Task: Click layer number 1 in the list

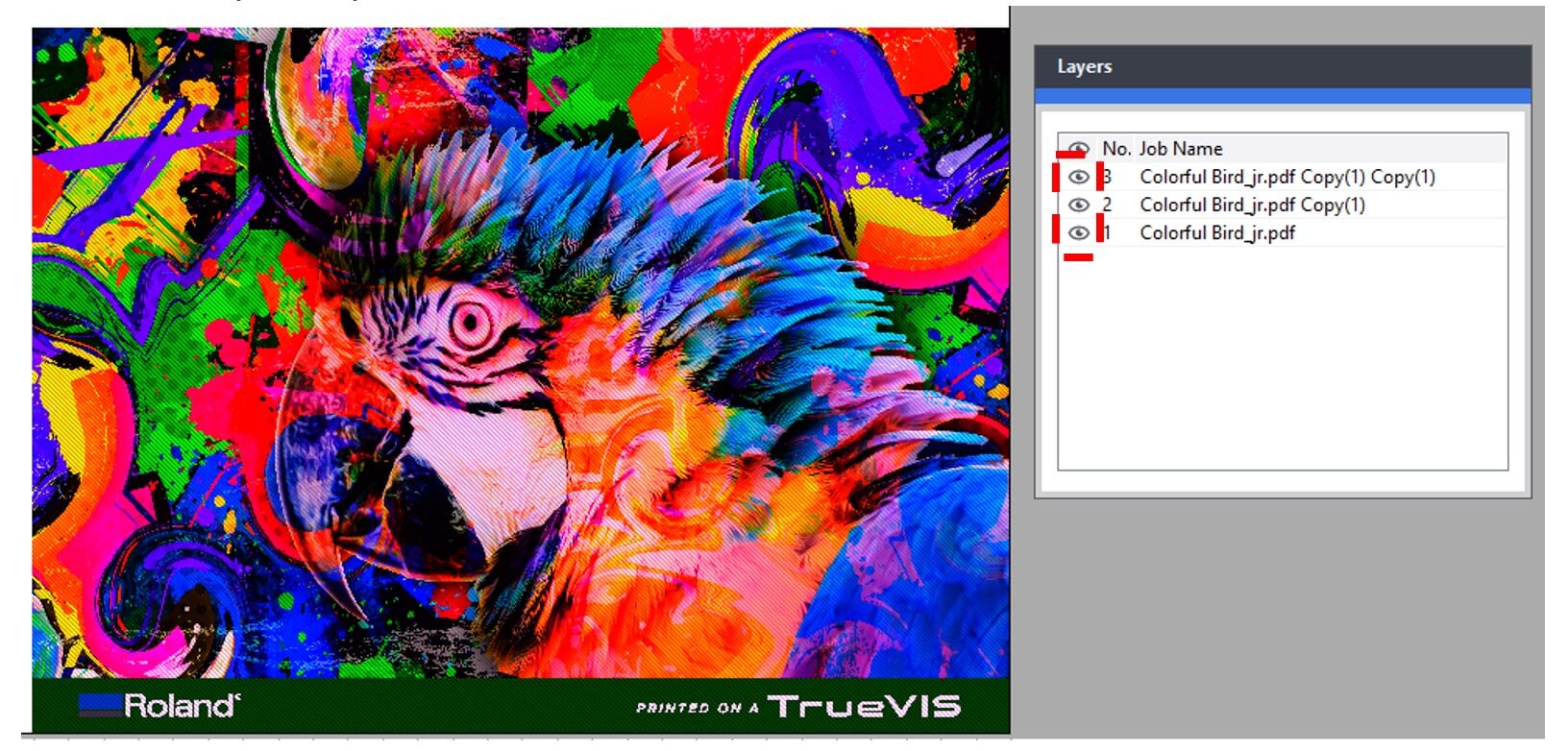Action: tap(1107, 232)
